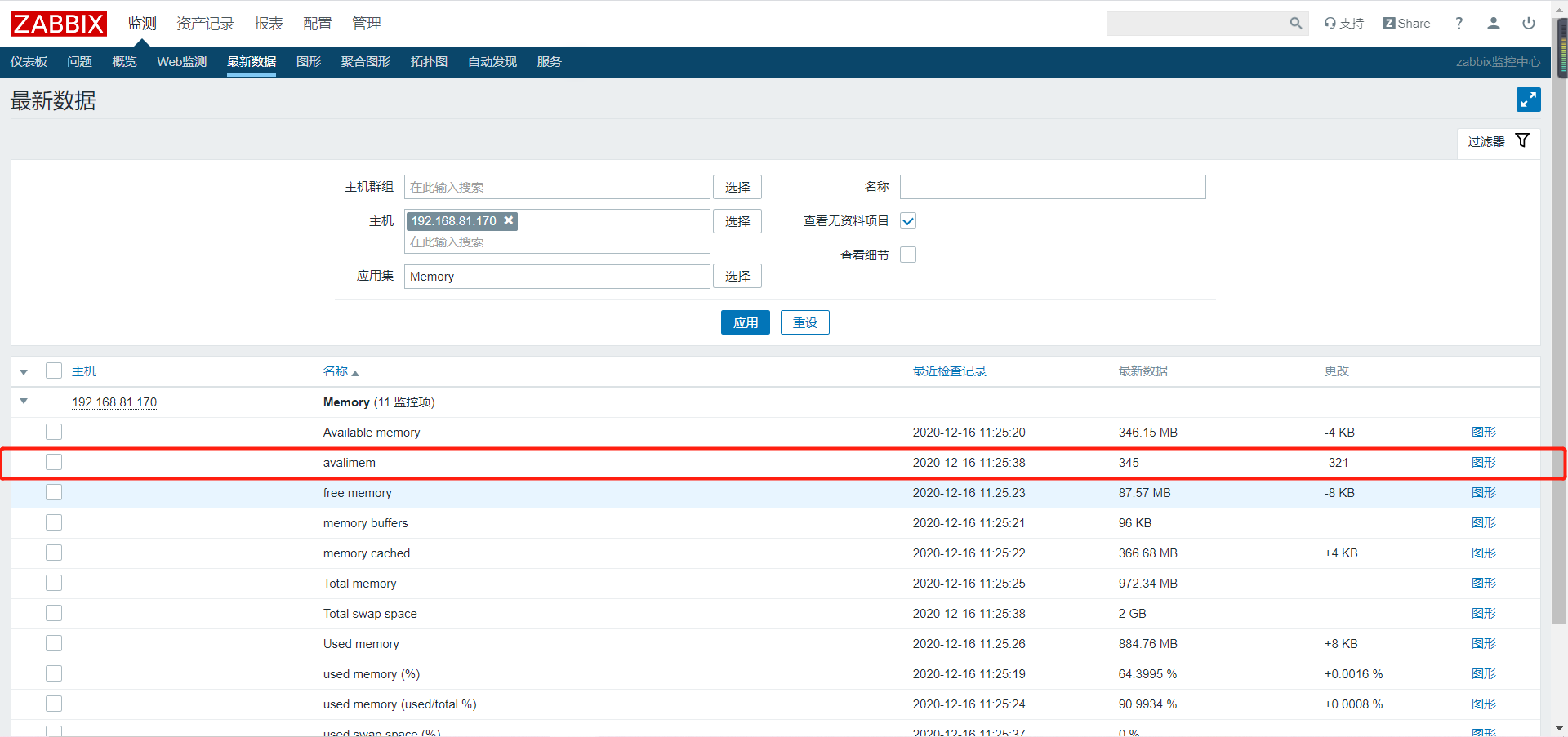Click 90.9934 % used/total value
1568x737 pixels.
[x=1148, y=704]
